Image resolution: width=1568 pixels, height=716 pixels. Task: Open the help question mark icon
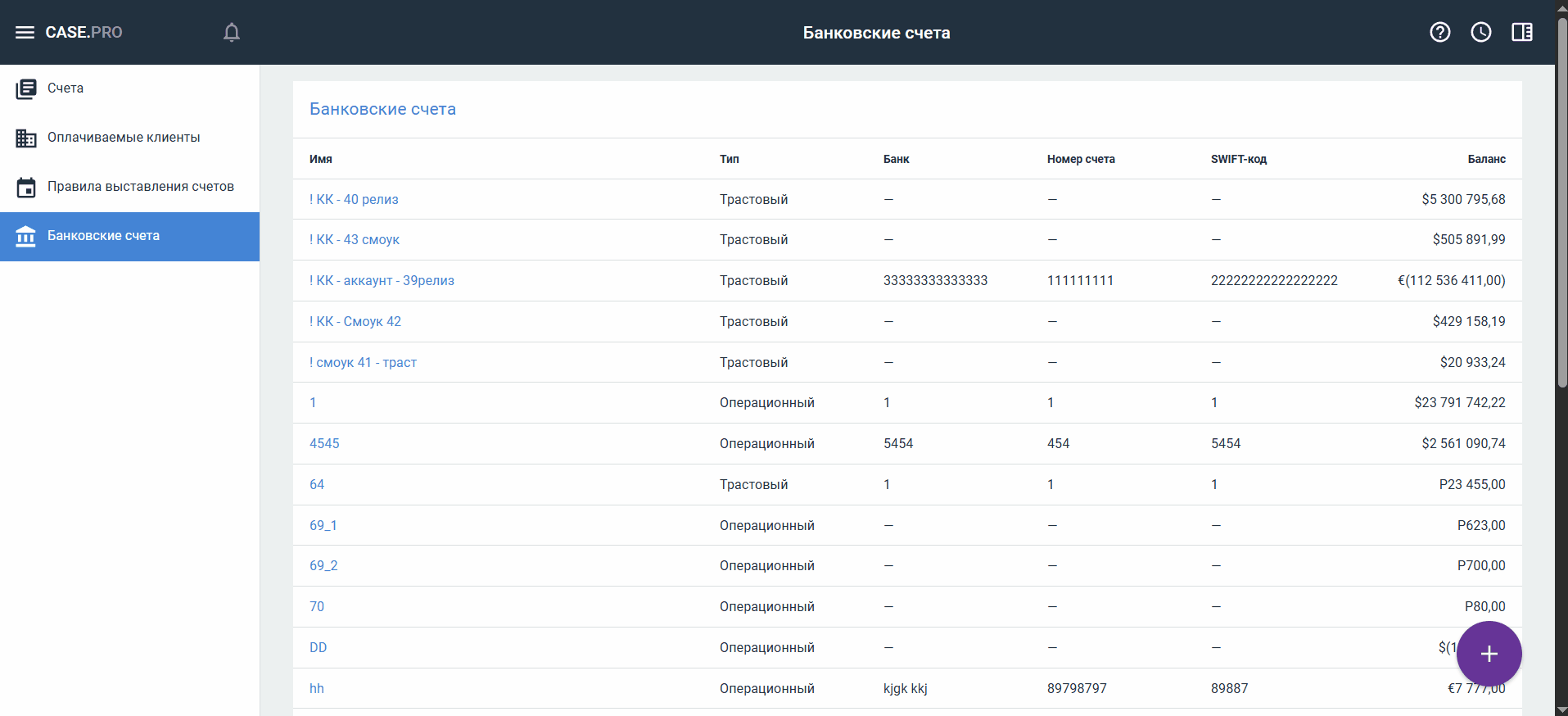[x=1439, y=32]
